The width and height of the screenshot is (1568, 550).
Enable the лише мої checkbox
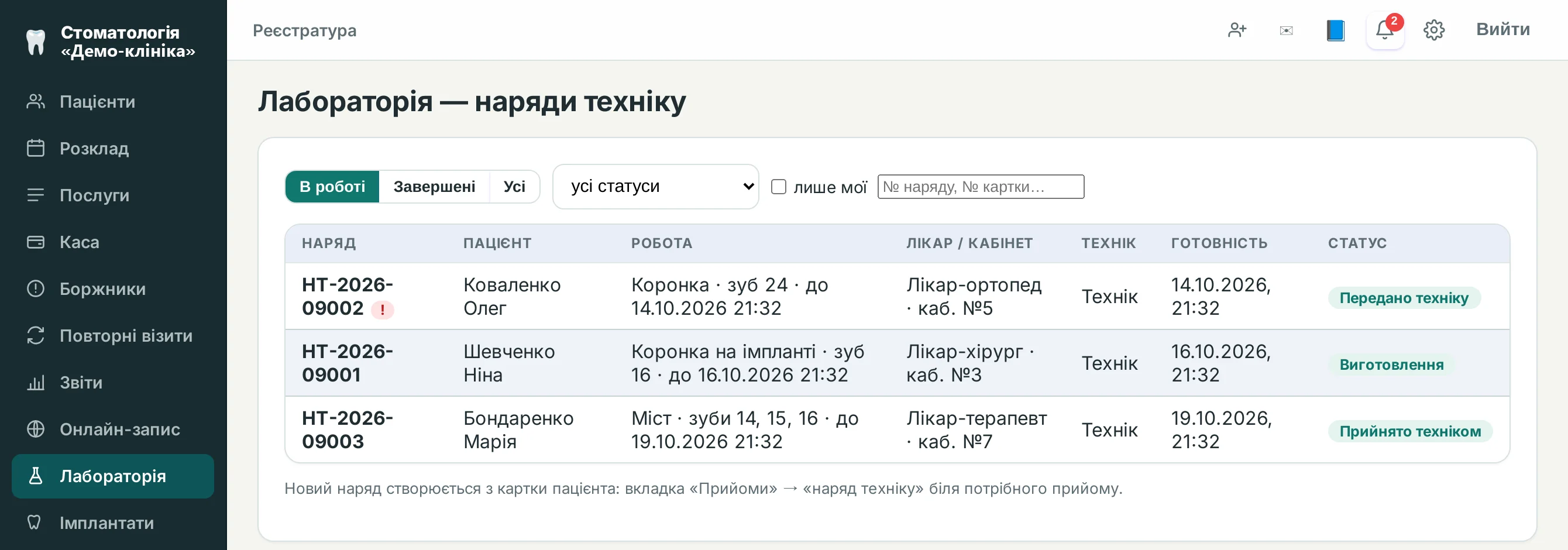pos(779,187)
